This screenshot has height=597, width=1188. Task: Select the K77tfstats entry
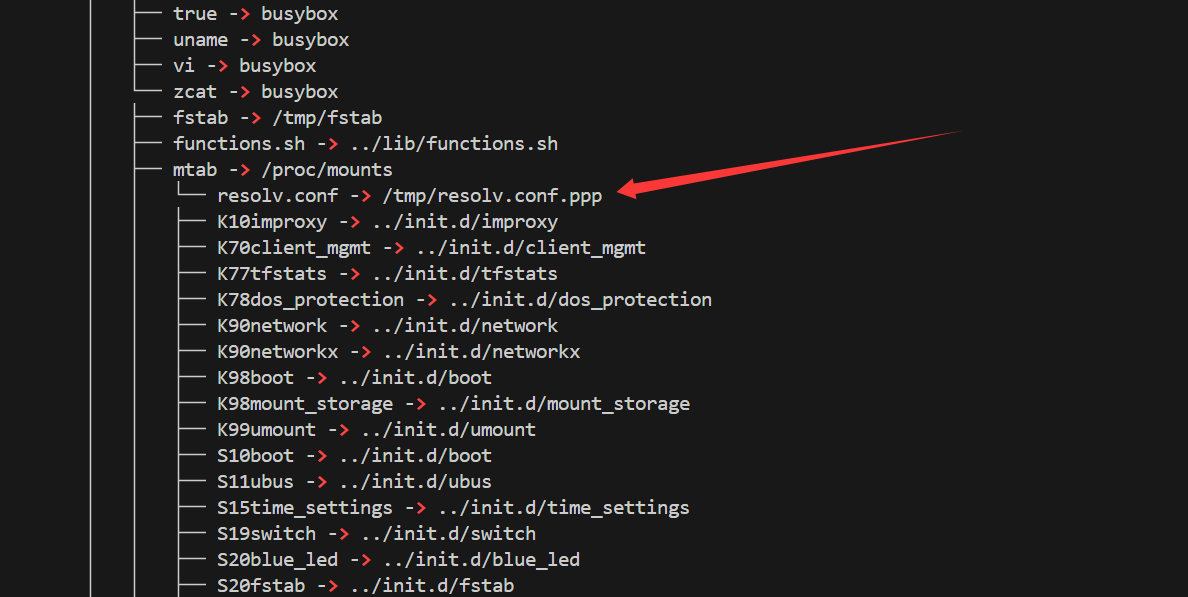[272, 274]
